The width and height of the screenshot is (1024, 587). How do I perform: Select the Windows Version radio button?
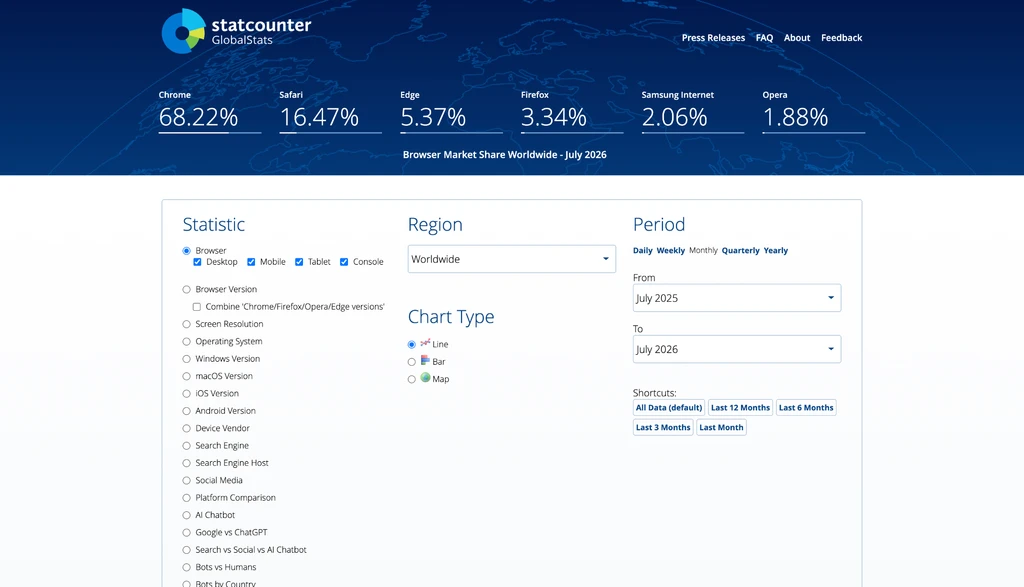point(187,359)
